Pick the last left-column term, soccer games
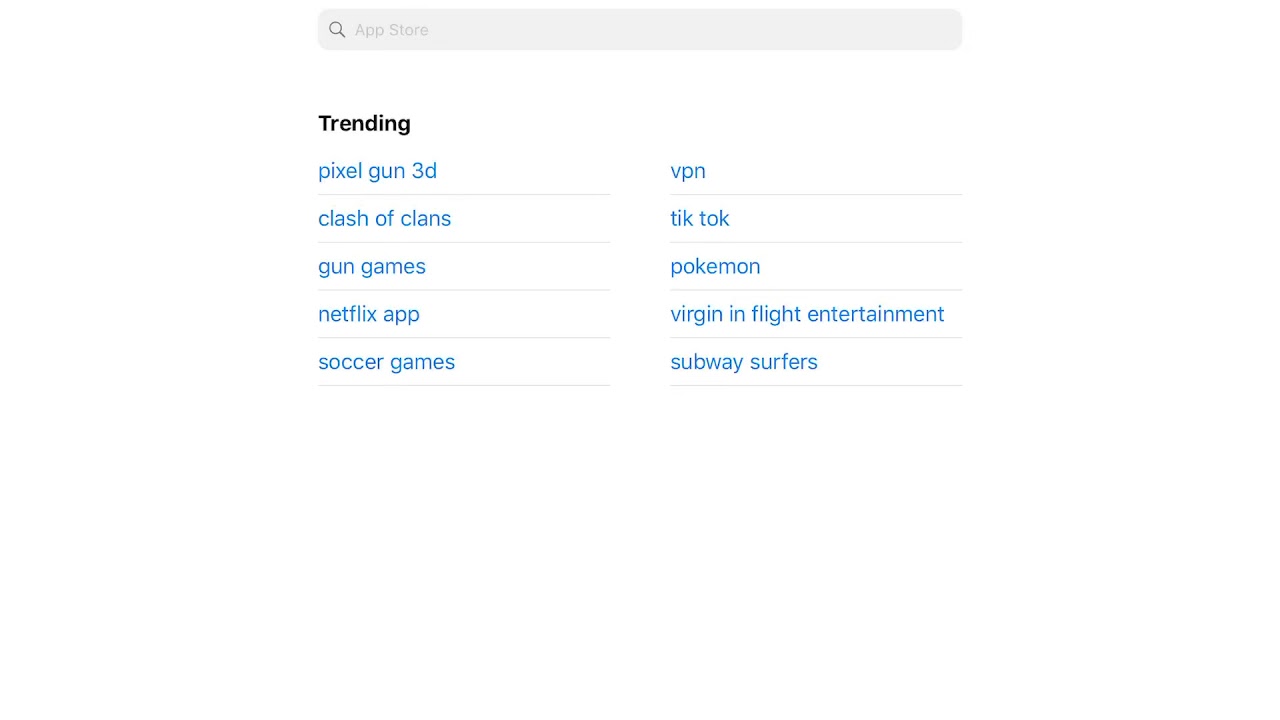1280x720 pixels. coord(386,362)
